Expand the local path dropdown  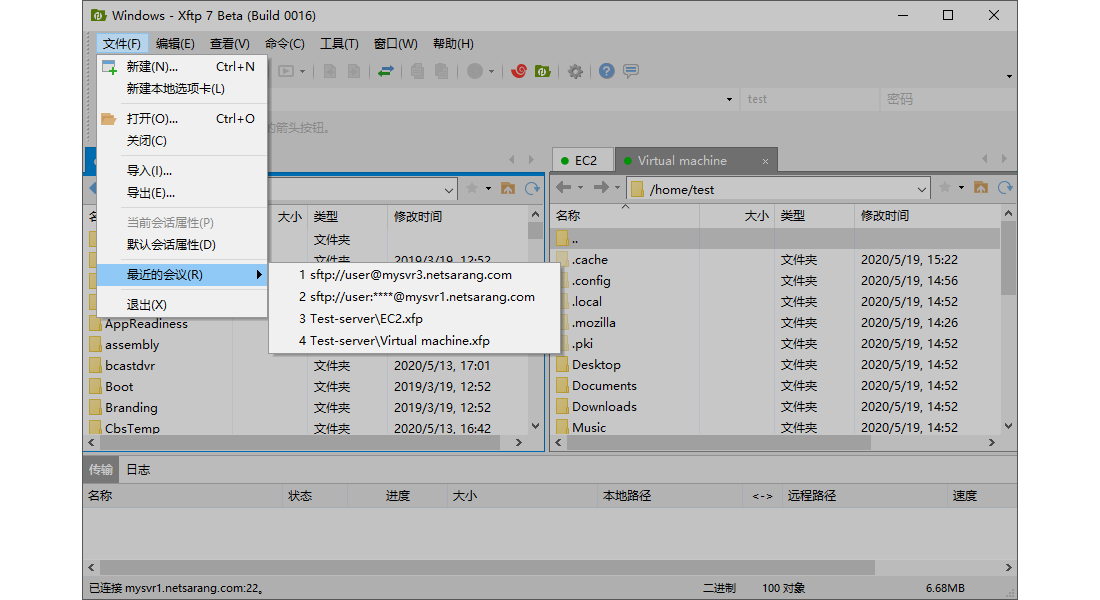pos(449,189)
